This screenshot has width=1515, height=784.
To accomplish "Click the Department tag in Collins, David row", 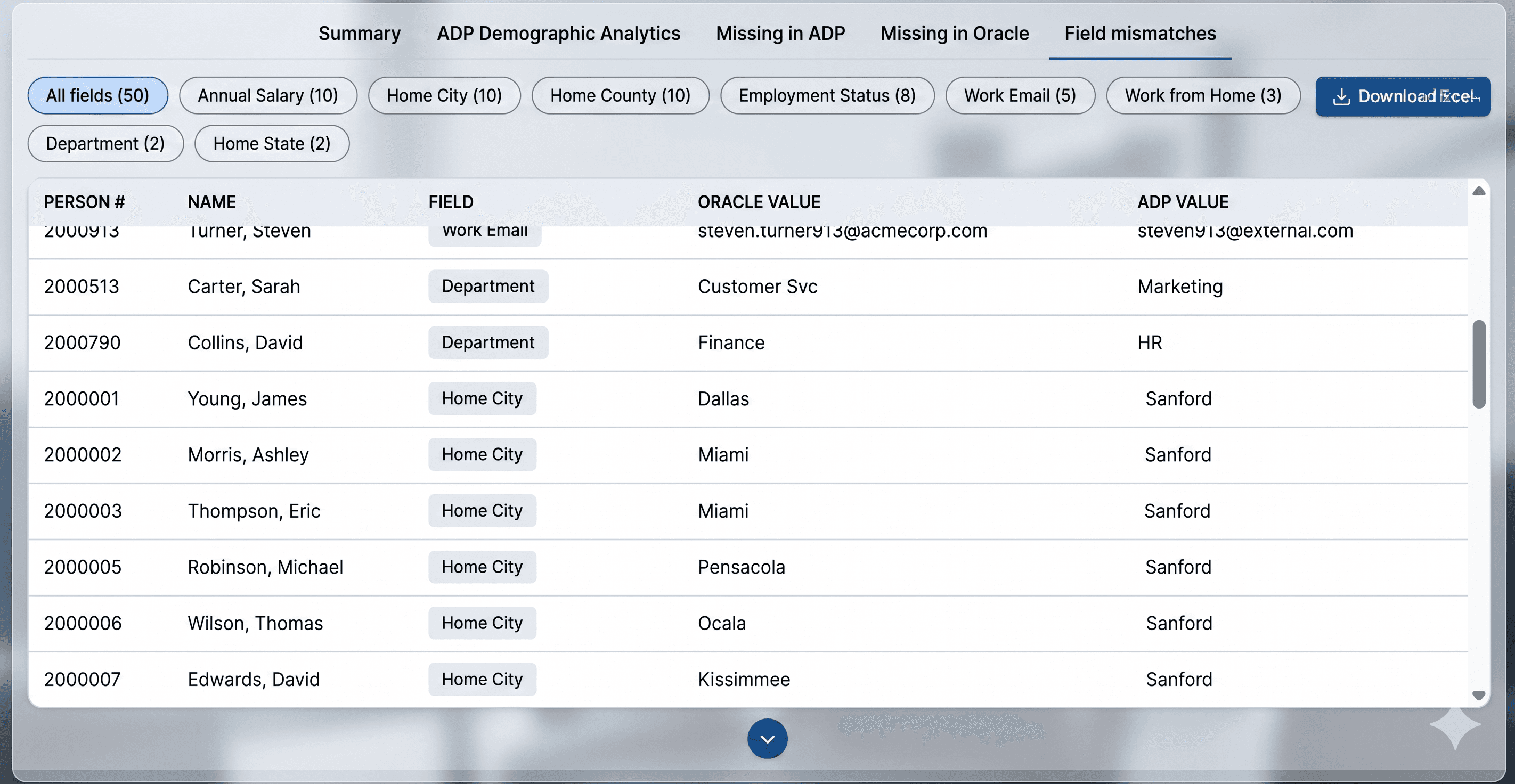I will (488, 342).
